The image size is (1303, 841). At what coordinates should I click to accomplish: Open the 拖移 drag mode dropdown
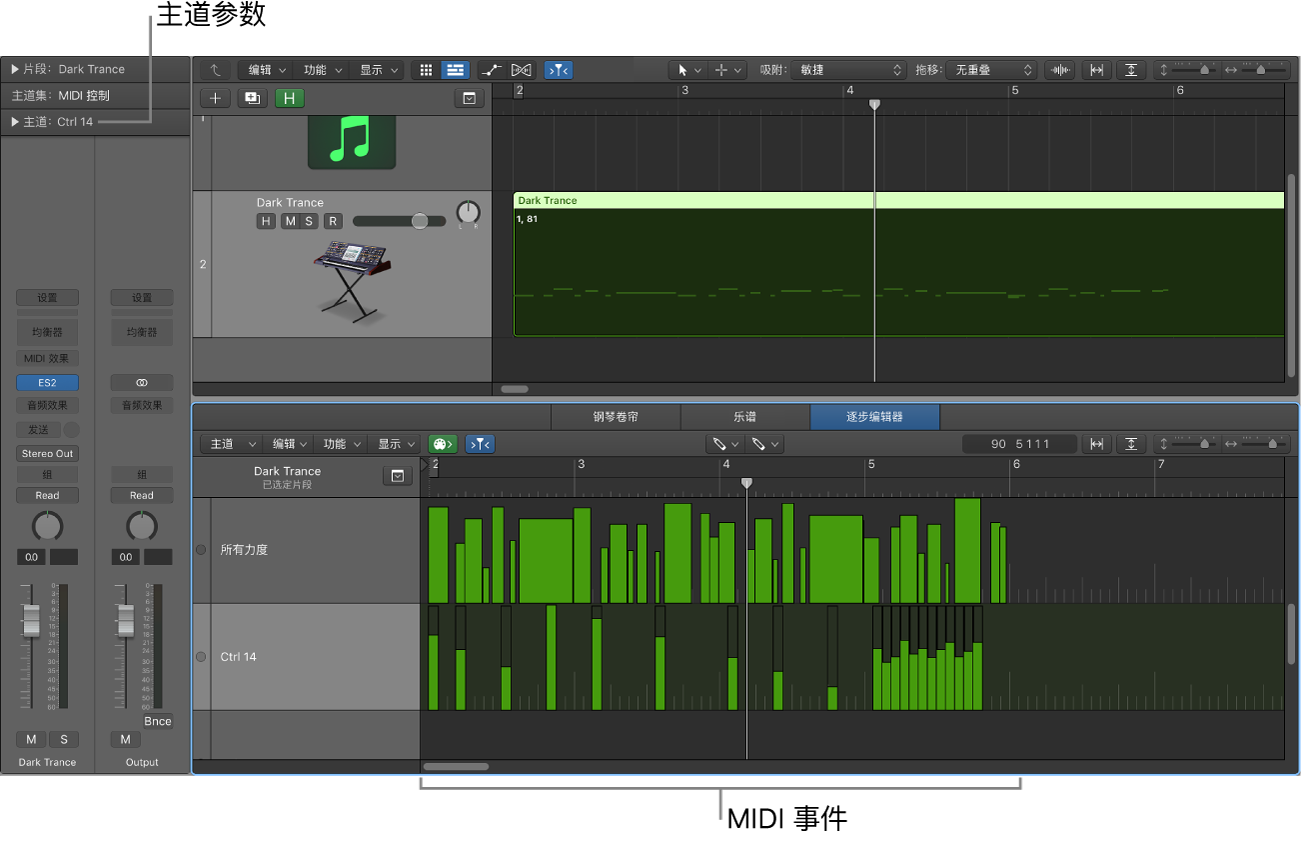pos(991,70)
